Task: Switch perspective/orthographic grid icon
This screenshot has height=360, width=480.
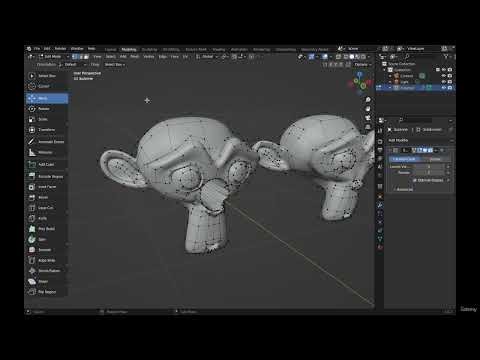Action: tap(368, 127)
